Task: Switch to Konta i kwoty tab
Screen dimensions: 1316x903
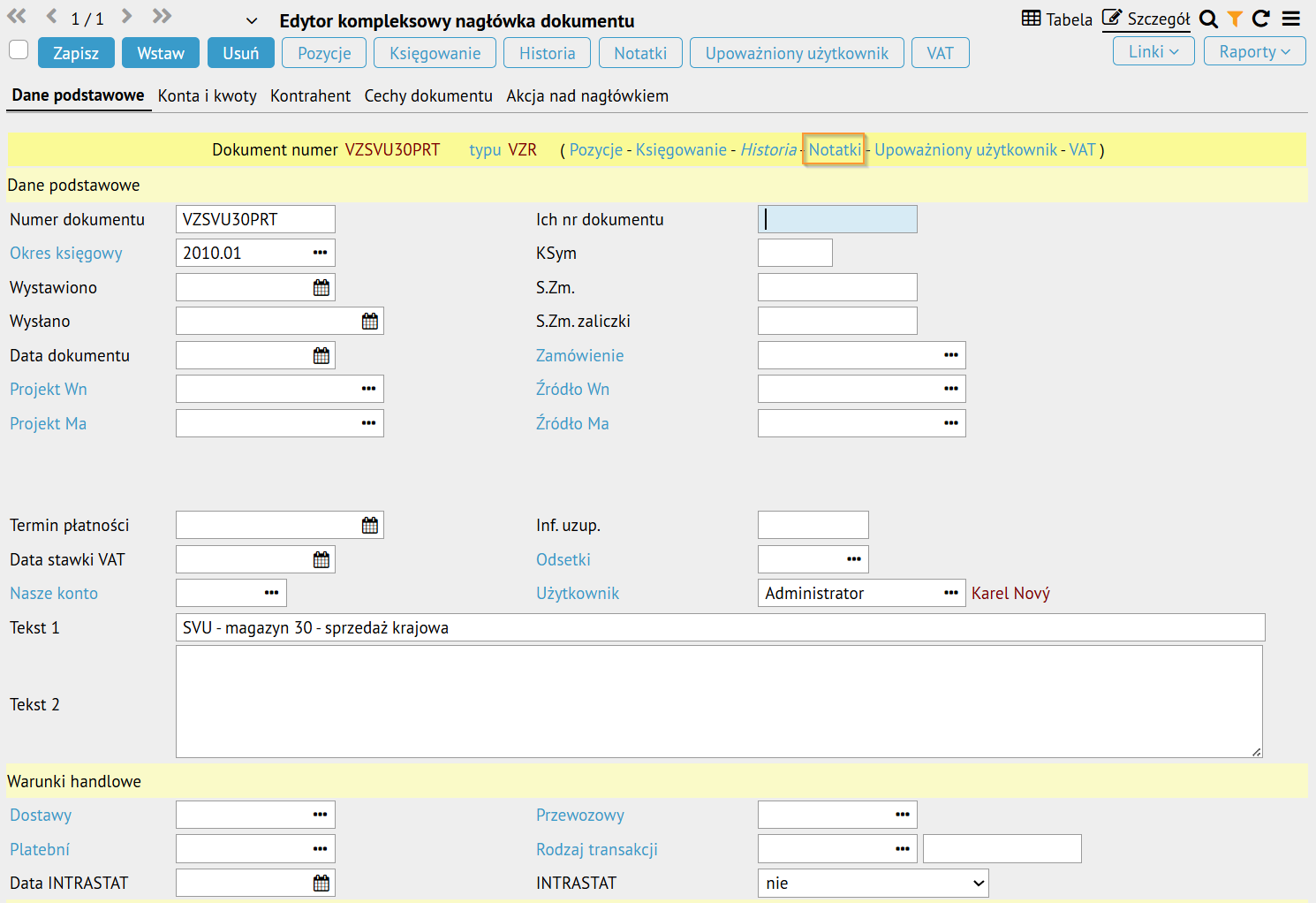Action: click(x=208, y=96)
